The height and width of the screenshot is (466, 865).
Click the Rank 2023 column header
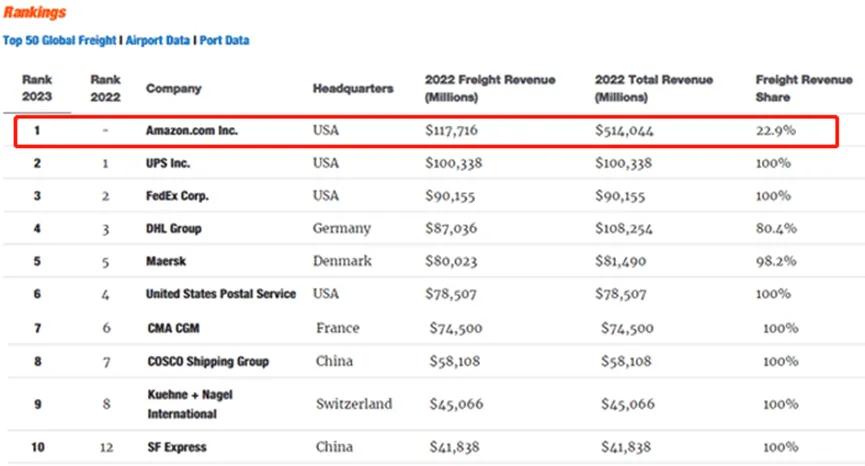pyautogui.click(x=37, y=88)
